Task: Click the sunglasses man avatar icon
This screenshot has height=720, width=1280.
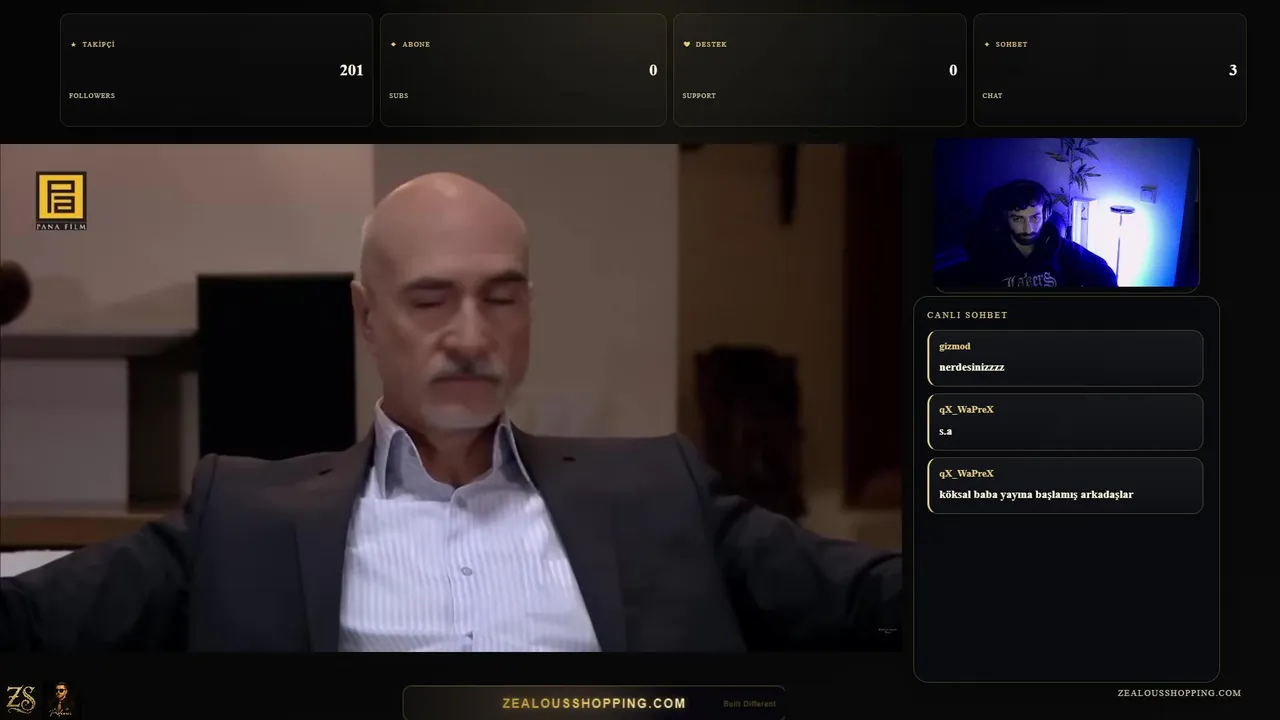Action: (61, 699)
